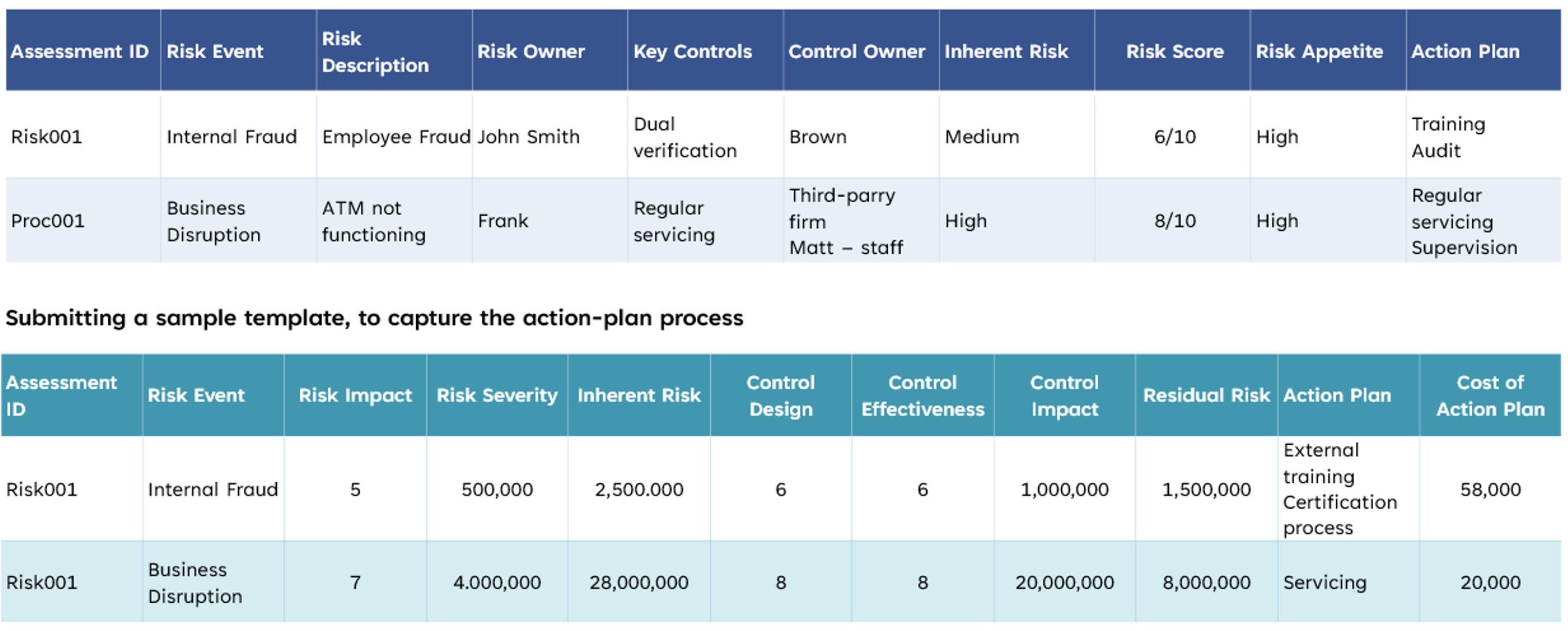Select the Training Audit action plan cell
Viewport: 1568px width, 631px height.
(x=1448, y=137)
